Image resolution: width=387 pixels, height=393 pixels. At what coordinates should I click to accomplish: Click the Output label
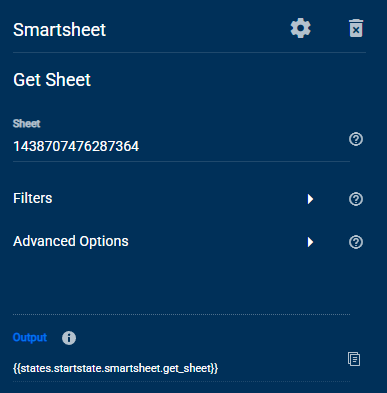point(30,337)
